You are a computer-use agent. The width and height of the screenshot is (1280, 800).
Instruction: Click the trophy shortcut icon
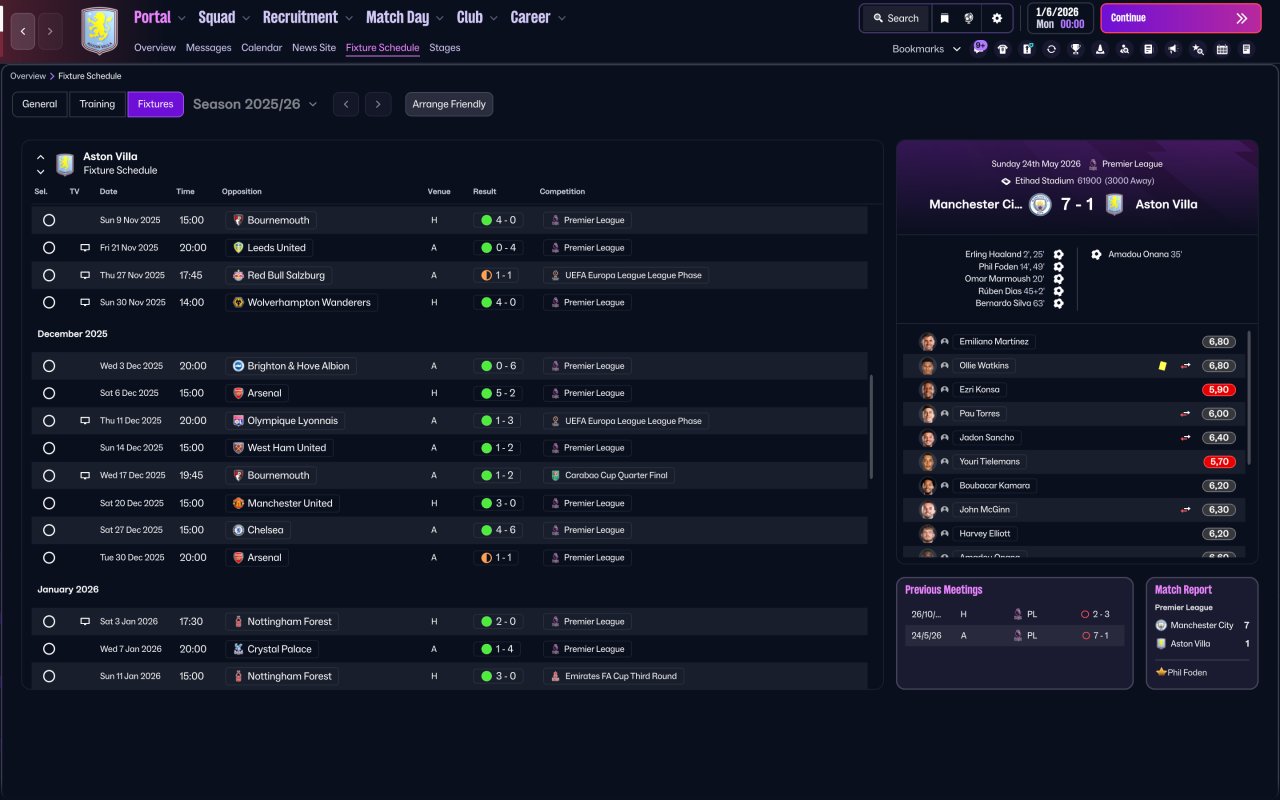[x=1076, y=49]
